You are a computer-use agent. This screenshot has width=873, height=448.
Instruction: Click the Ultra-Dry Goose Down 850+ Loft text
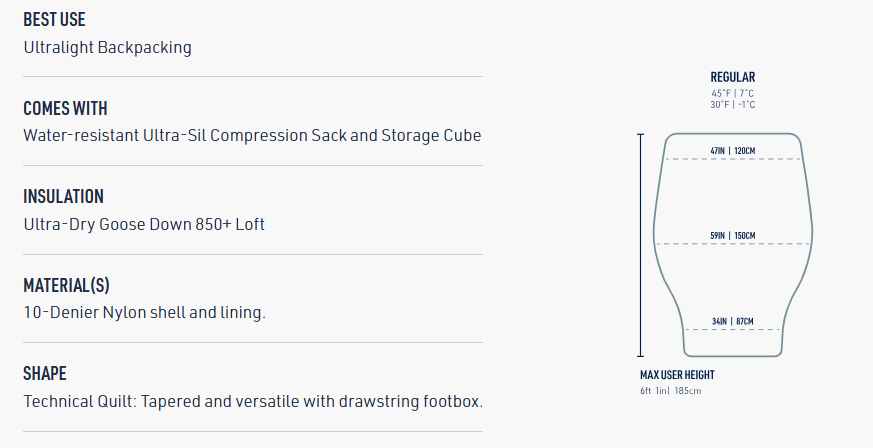pyautogui.click(x=144, y=224)
